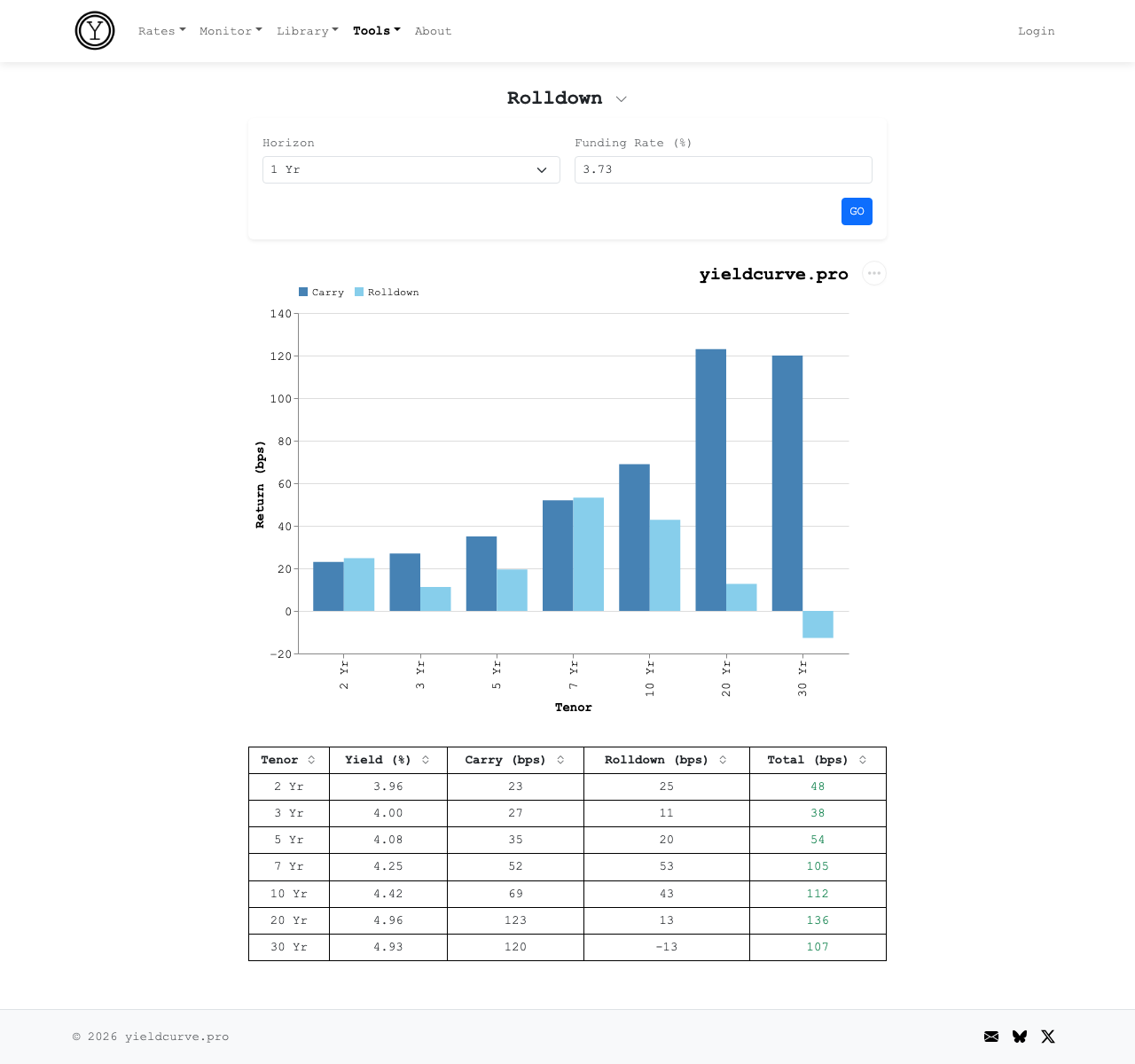Image resolution: width=1135 pixels, height=1064 pixels.
Task: Sort by Carry (bps) column sort icon
Action: pyautogui.click(x=560, y=760)
